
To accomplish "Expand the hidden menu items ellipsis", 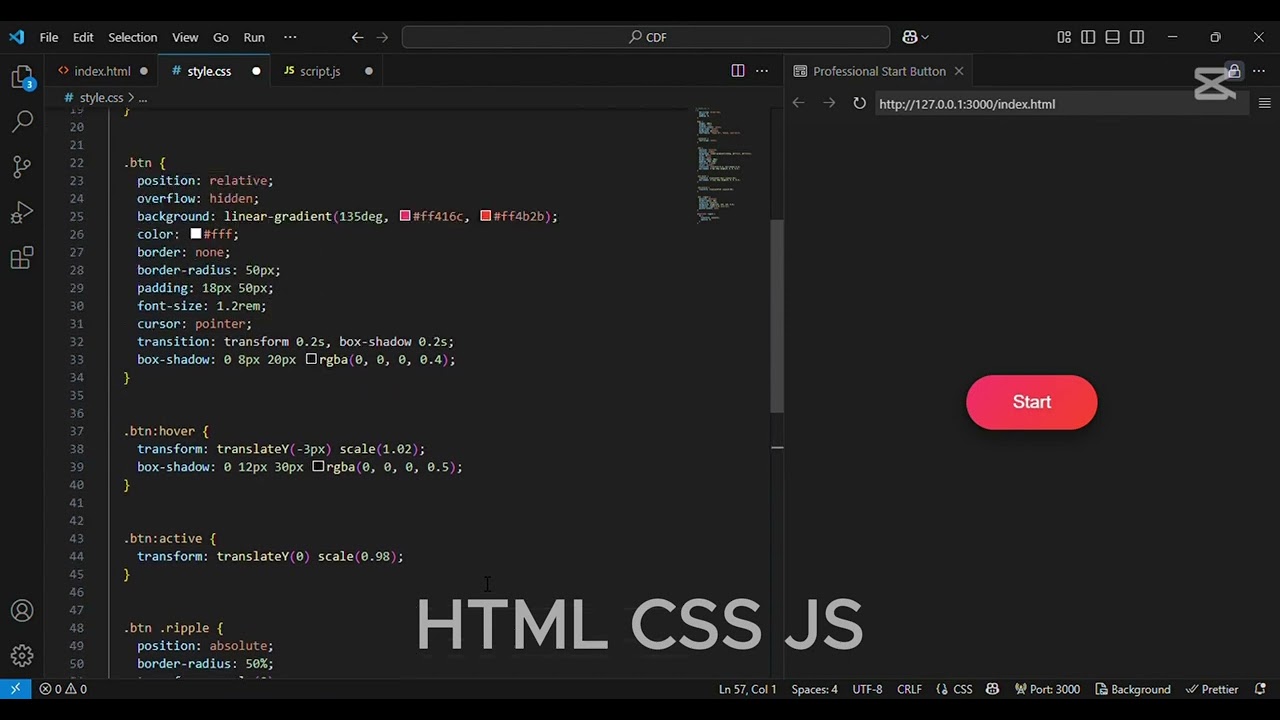I will tap(290, 37).
